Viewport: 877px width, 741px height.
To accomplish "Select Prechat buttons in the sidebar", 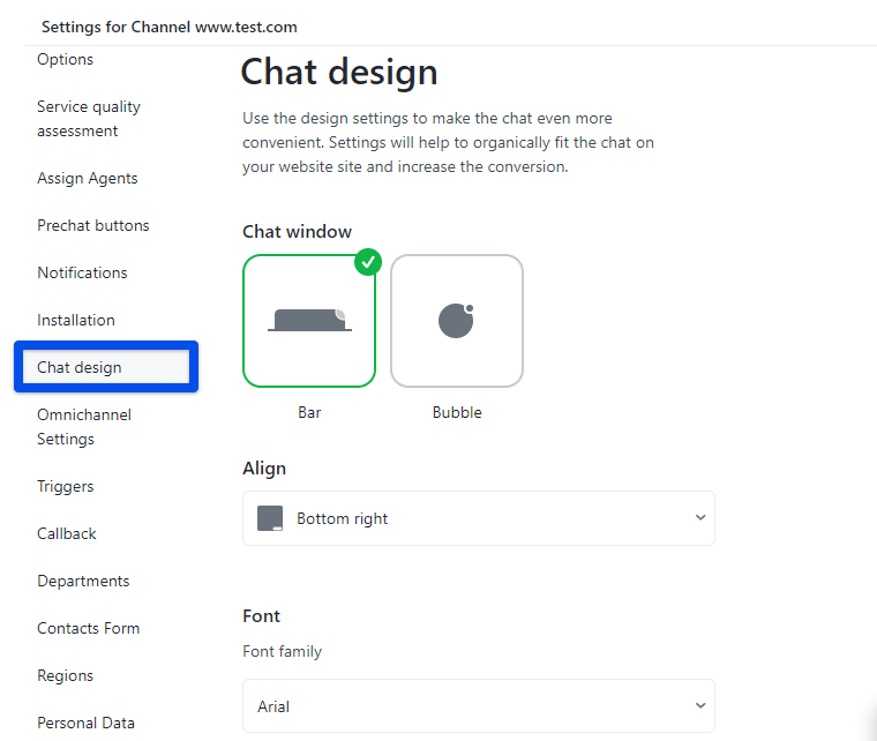I will click(x=92, y=225).
